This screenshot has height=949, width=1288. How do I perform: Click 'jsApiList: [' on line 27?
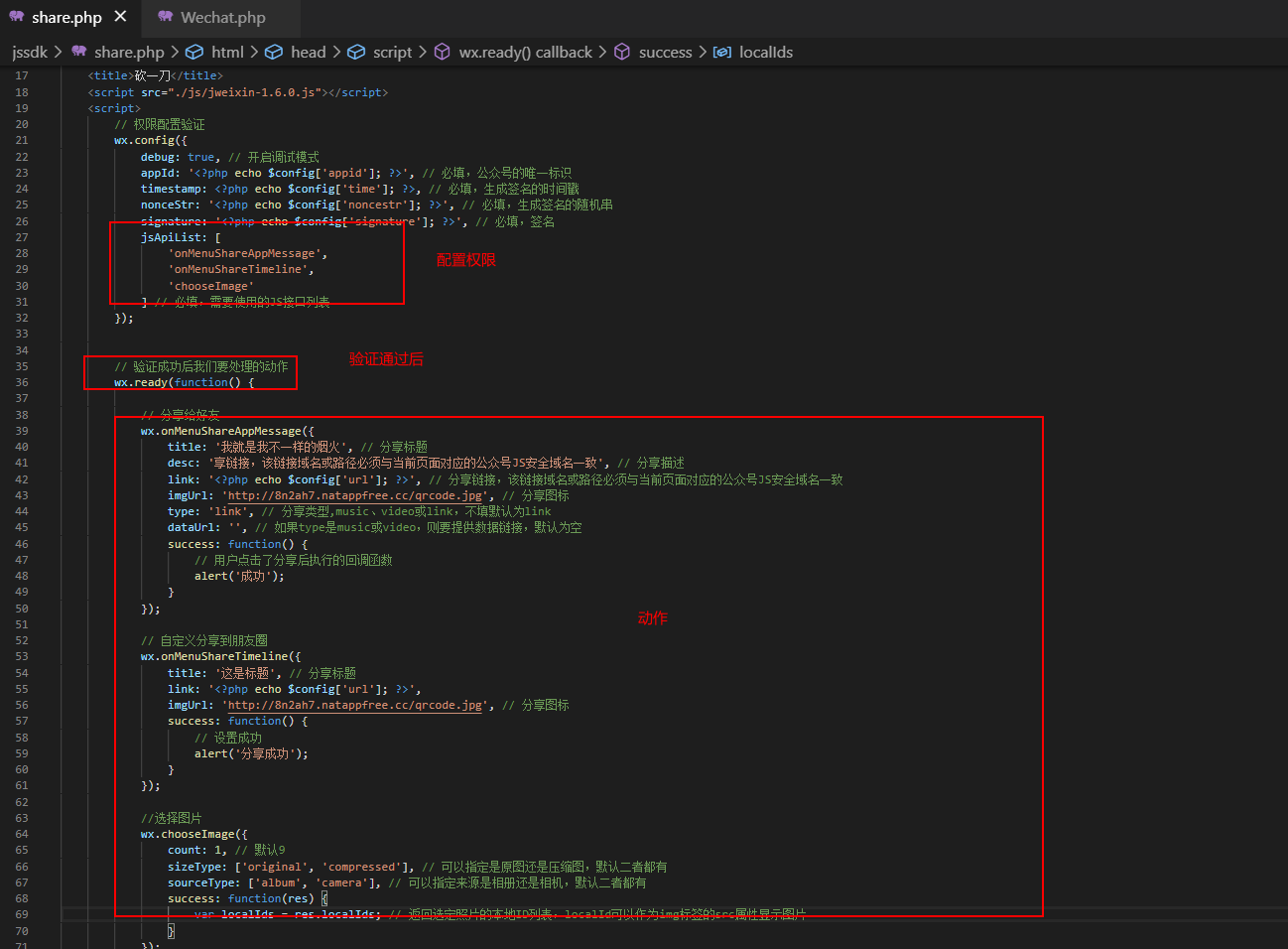tap(181, 237)
